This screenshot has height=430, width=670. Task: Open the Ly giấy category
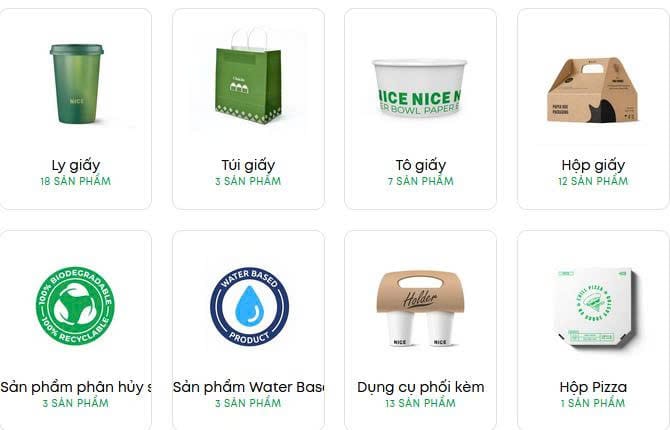coord(76,165)
